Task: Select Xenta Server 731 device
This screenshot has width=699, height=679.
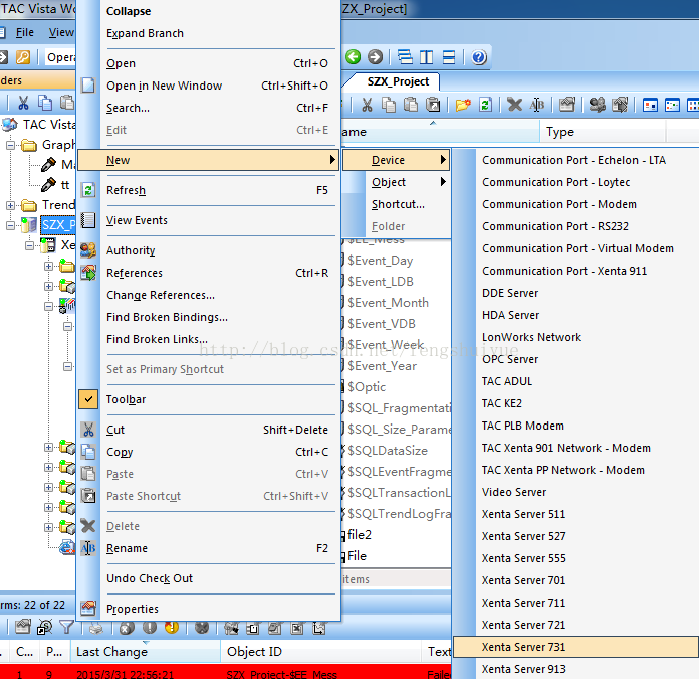Action: coord(575,647)
